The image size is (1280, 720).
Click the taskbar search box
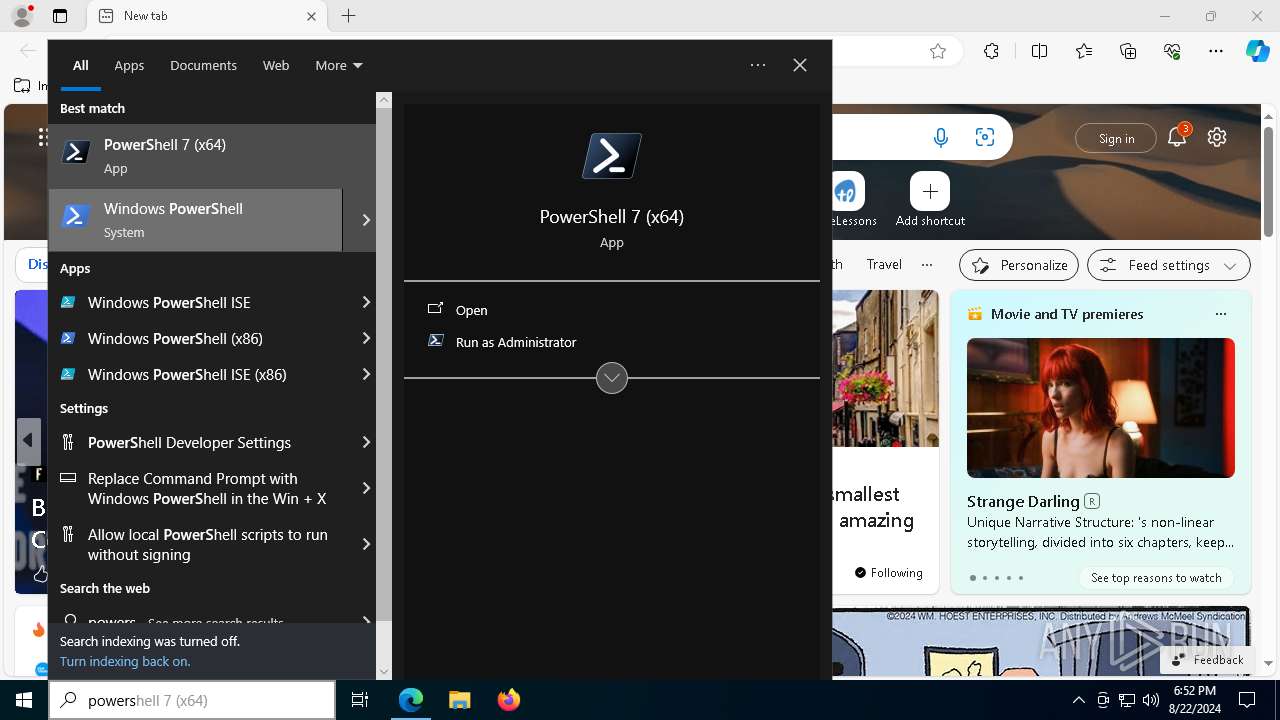(x=192, y=700)
